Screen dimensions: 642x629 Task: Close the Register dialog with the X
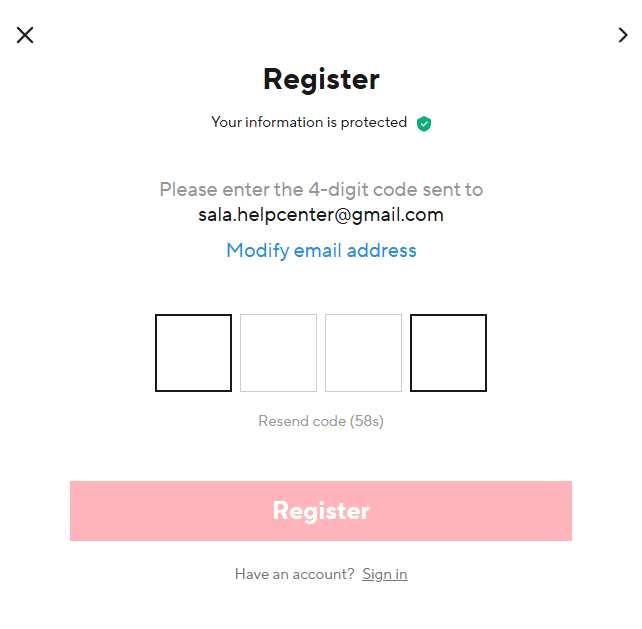[25, 35]
